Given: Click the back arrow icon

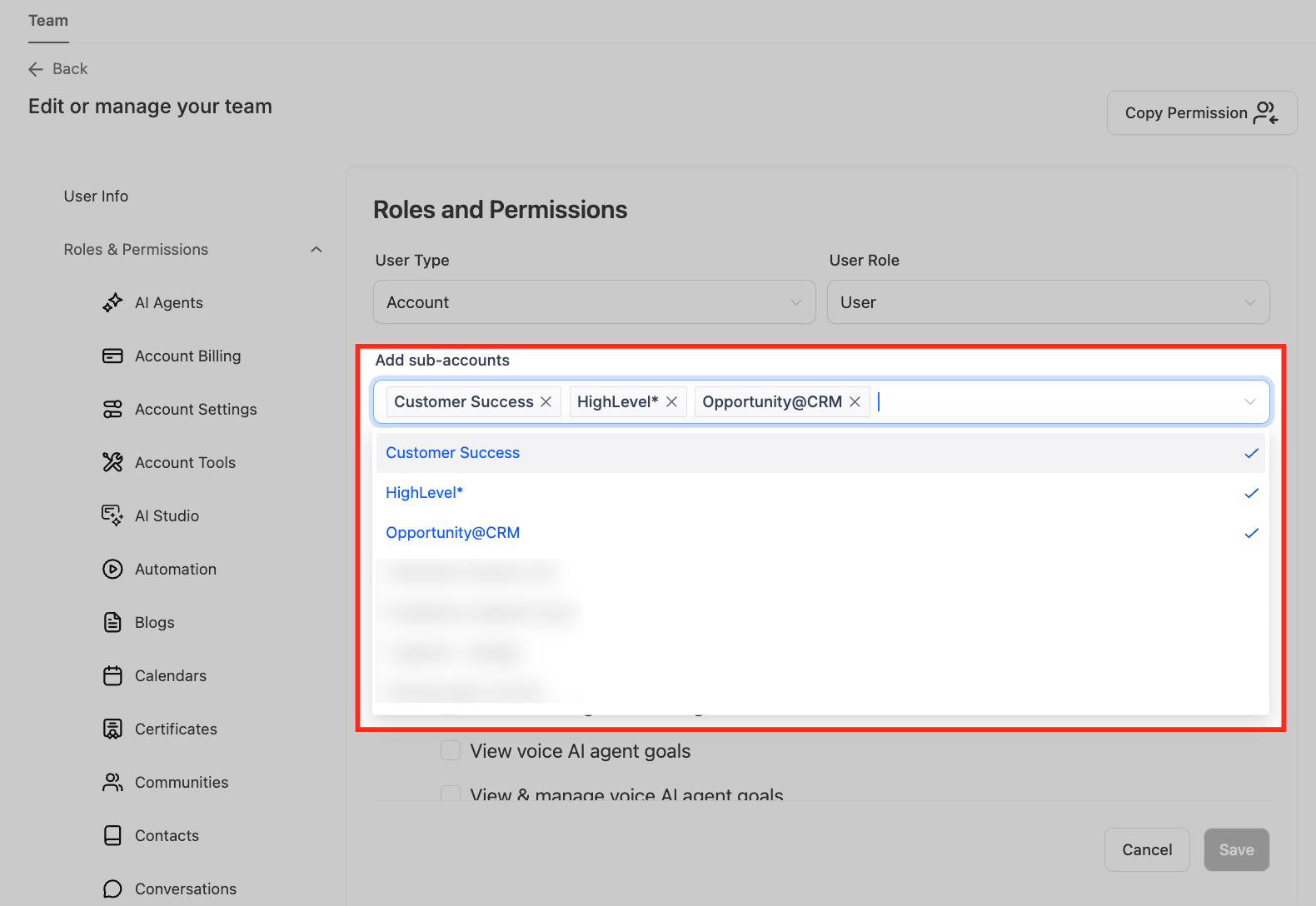Looking at the screenshot, I should (36, 69).
